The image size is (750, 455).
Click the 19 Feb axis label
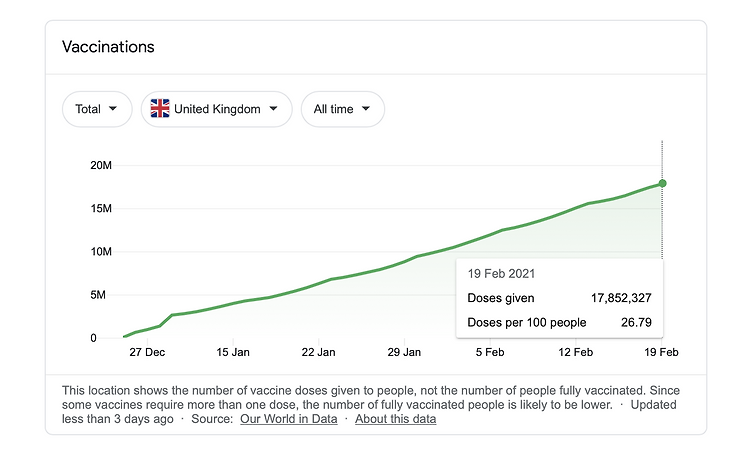[662, 352]
